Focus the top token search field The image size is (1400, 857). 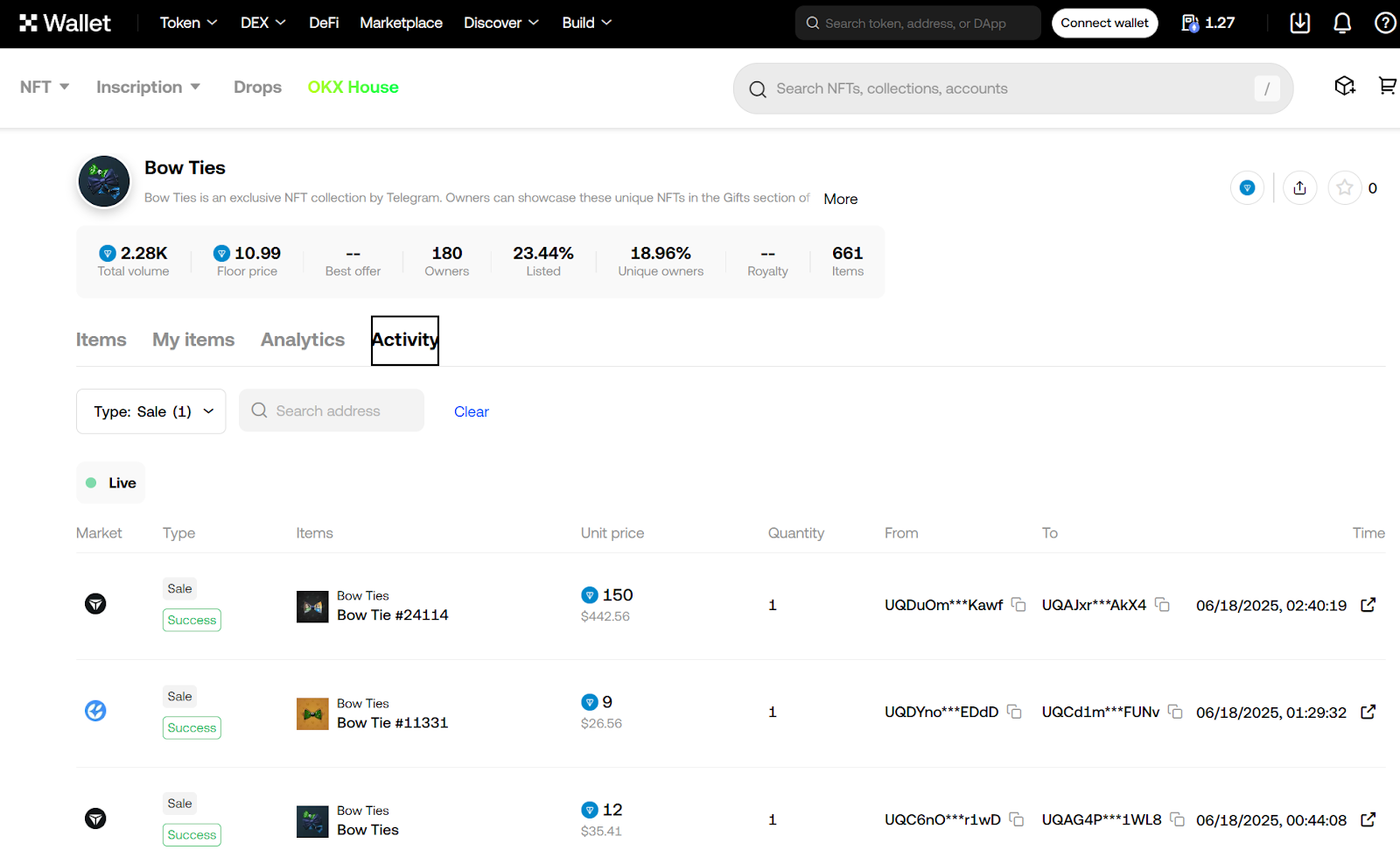pos(918,23)
